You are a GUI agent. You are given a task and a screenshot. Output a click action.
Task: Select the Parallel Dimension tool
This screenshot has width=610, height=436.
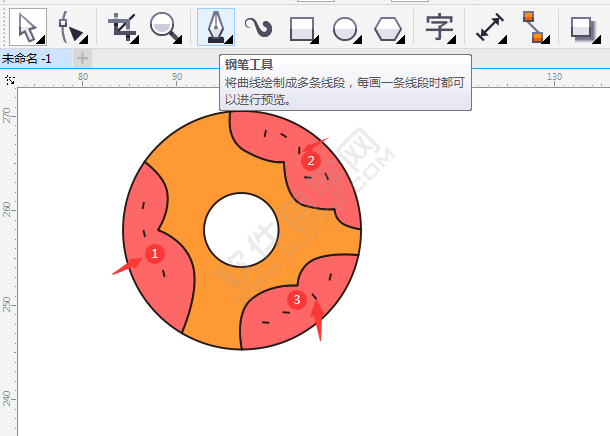(490, 27)
